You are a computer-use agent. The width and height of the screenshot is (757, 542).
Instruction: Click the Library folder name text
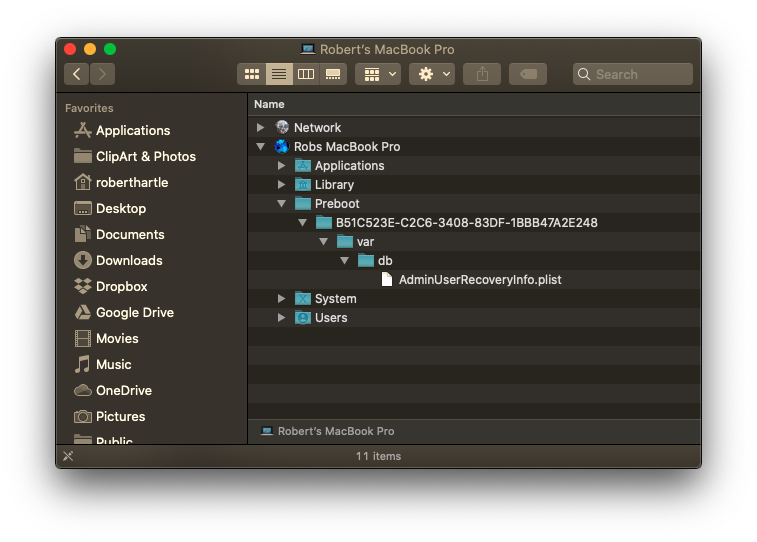click(x=334, y=184)
